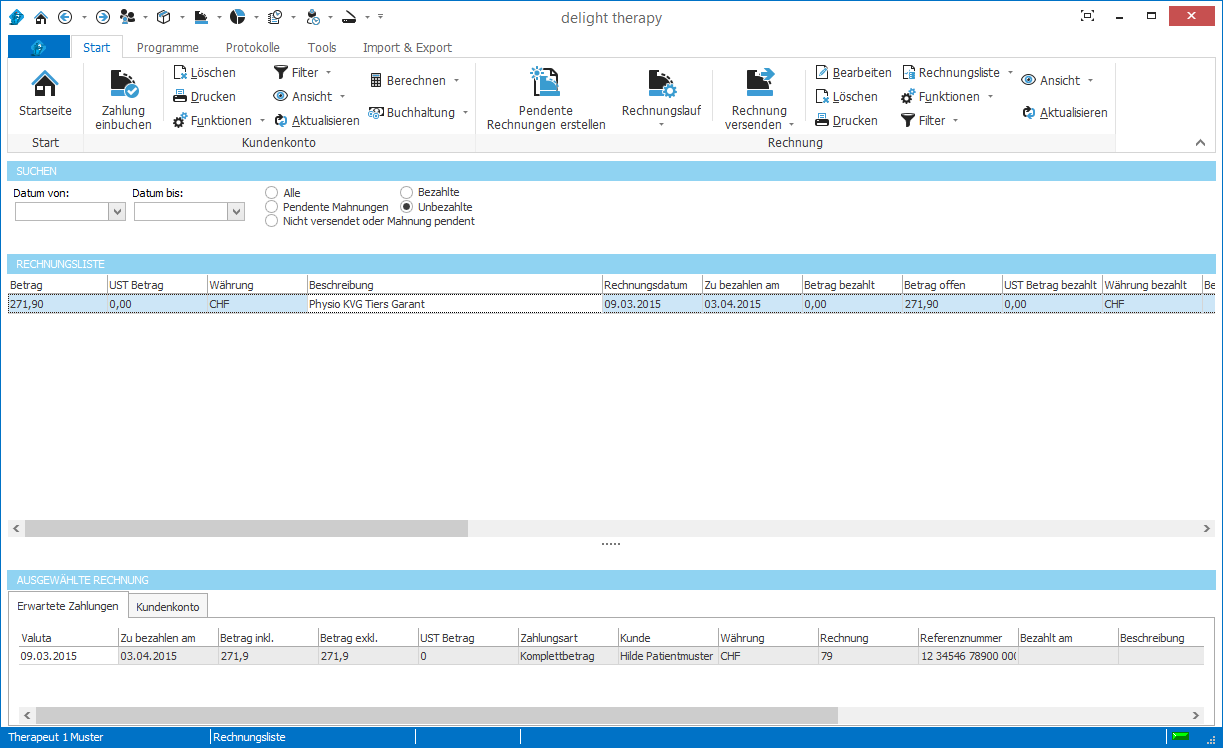The height and width of the screenshot is (748, 1223).
Task: Click the Rechnungsliste horizontal scrollbar
Action: coord(246,528)
